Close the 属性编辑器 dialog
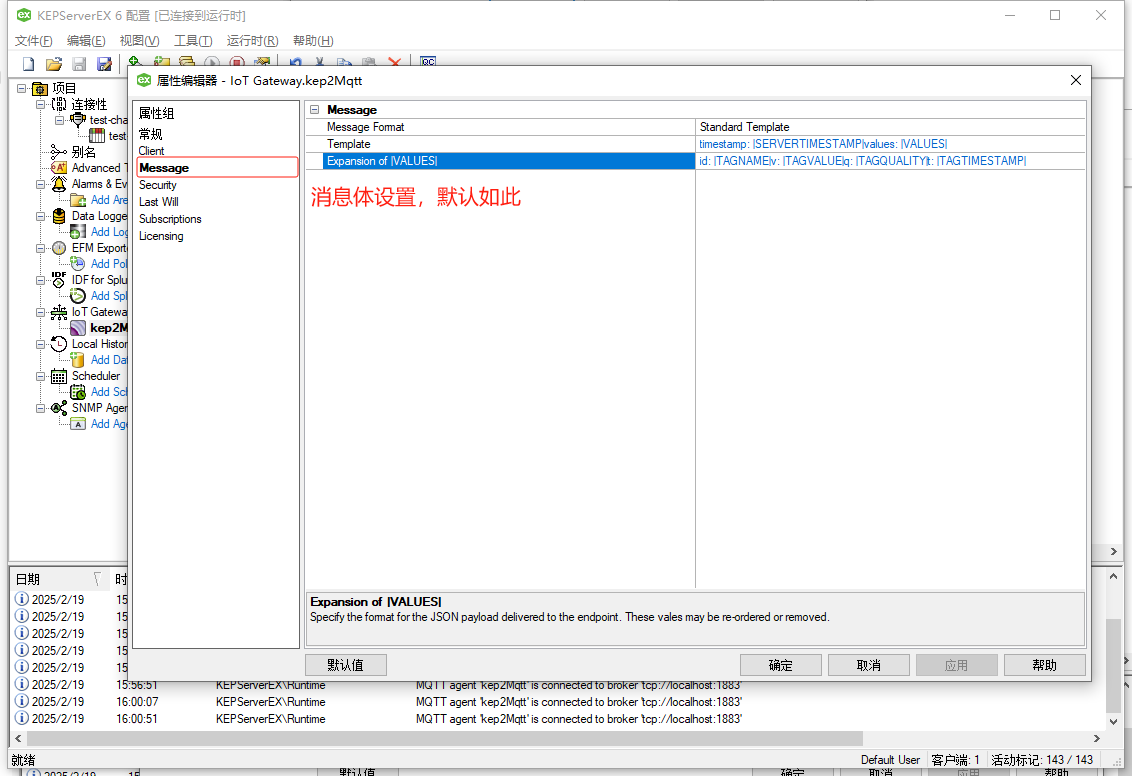 (1076, 80)
